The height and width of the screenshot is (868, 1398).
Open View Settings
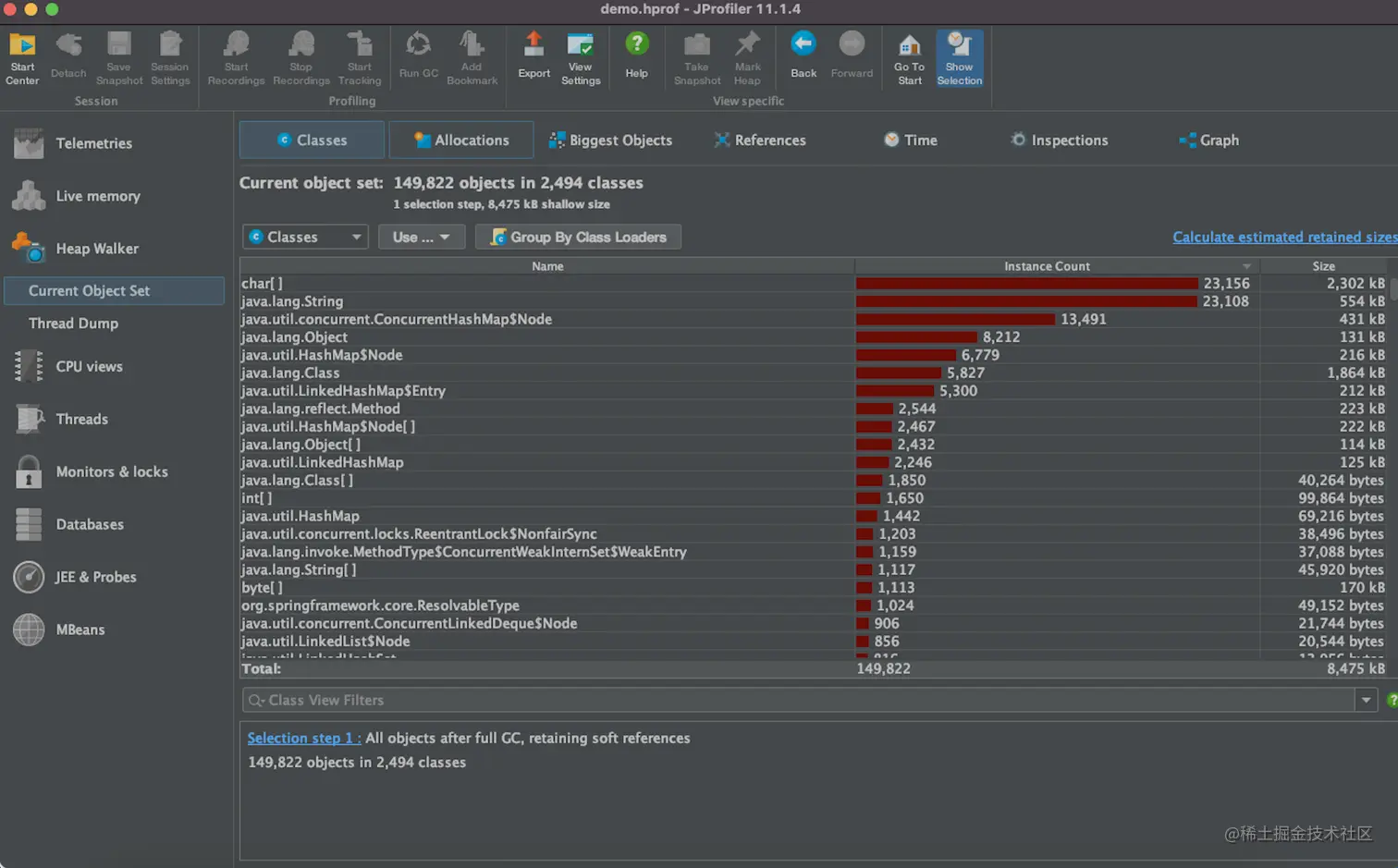click(x=581, y=58)
